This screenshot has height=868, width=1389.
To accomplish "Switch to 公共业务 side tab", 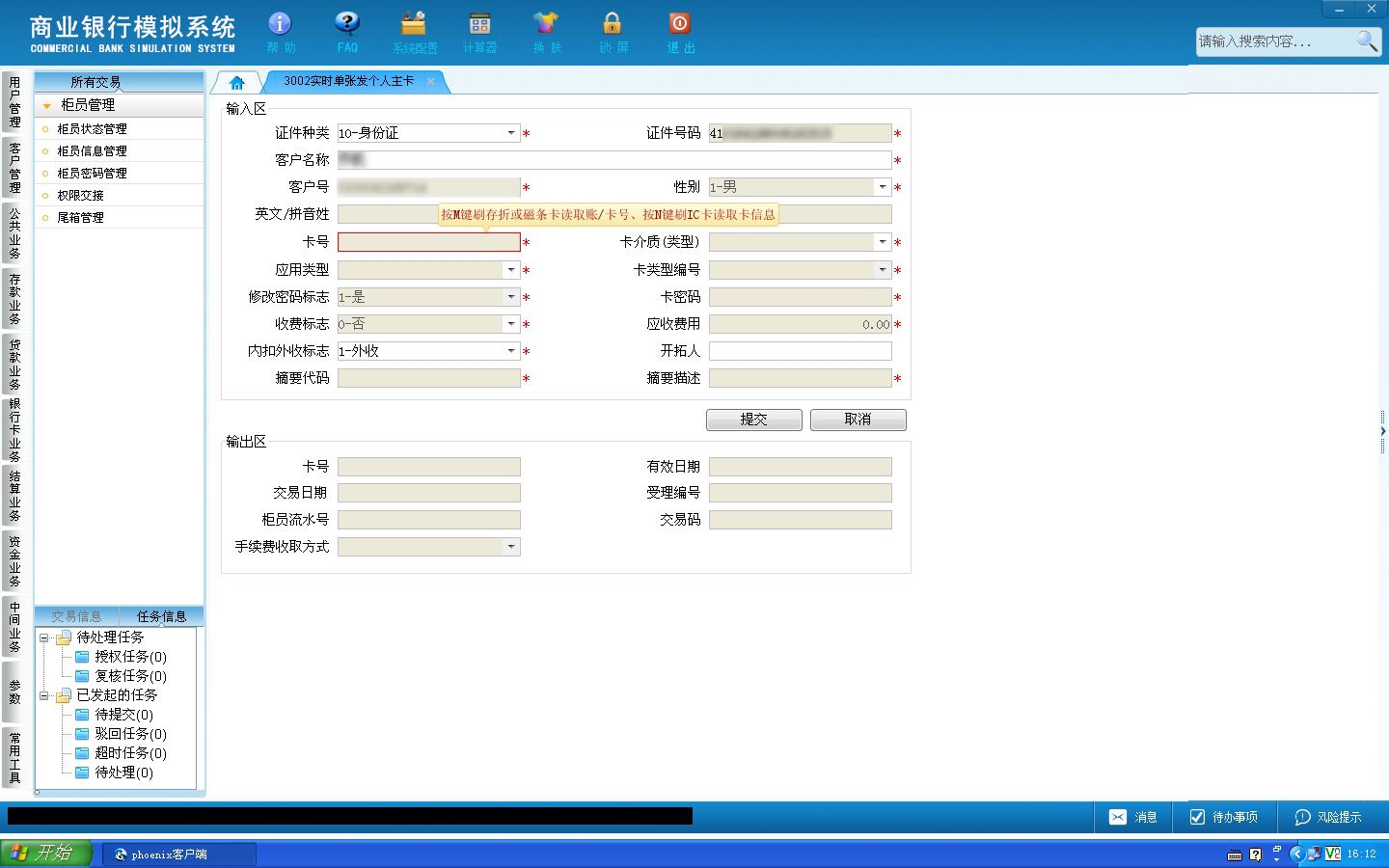I will [x=14, y=233].
